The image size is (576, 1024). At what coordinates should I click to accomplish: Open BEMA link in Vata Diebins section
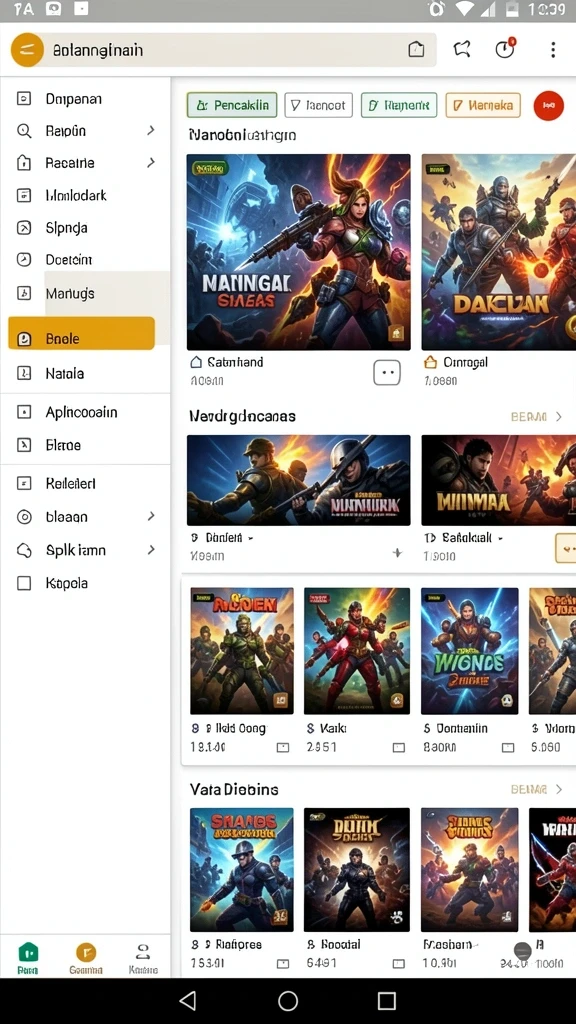pos(528,790)
